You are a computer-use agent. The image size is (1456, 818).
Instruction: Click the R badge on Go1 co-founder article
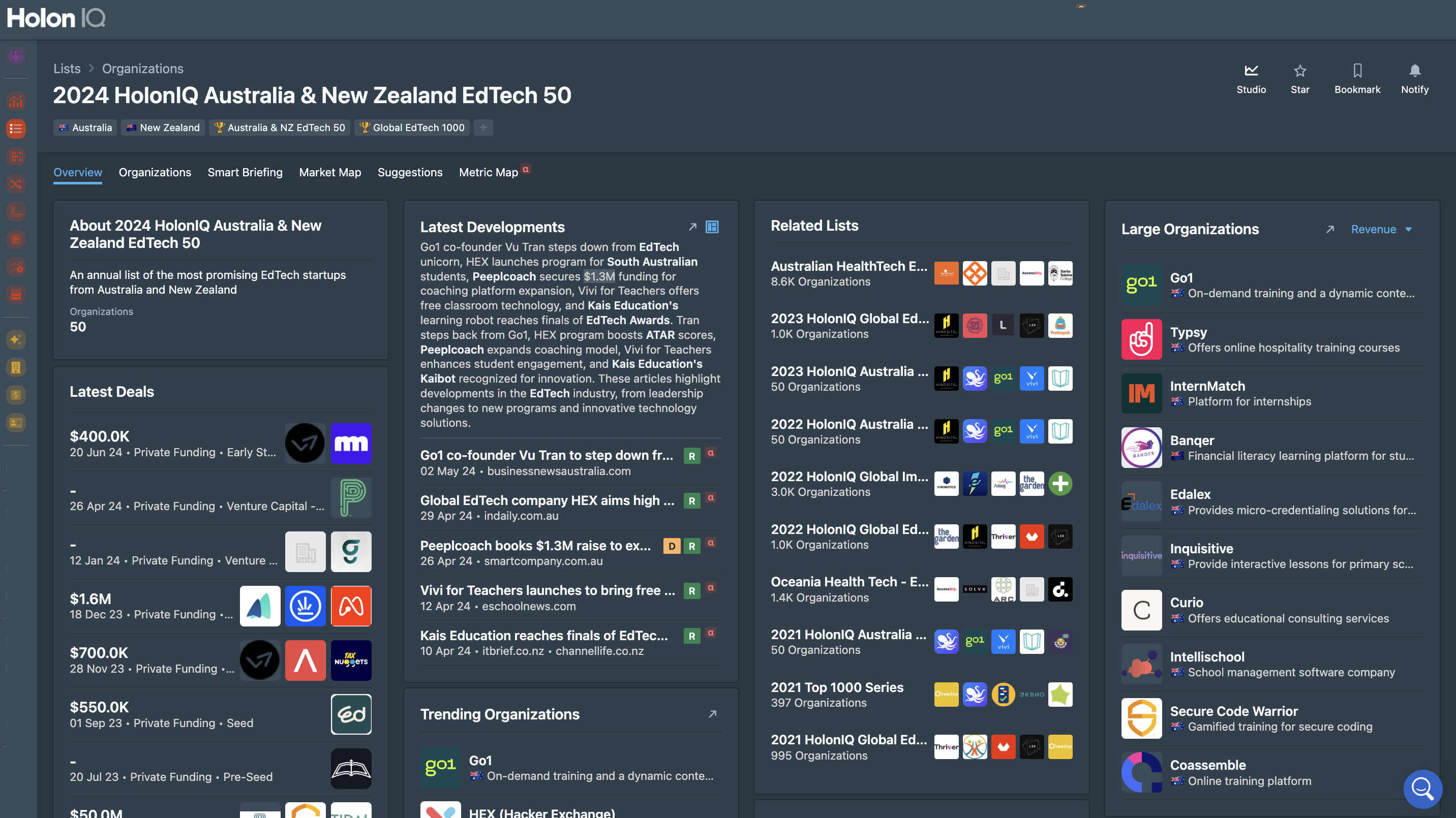click(692, 456)
